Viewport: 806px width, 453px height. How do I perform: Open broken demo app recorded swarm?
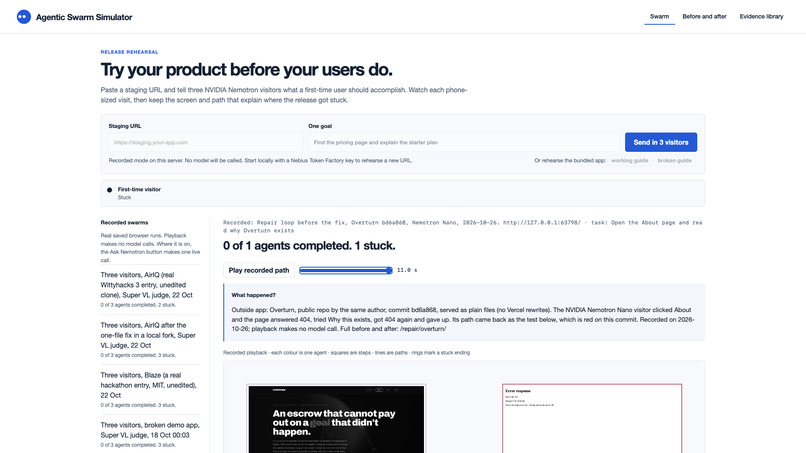[x=150, y=434]
